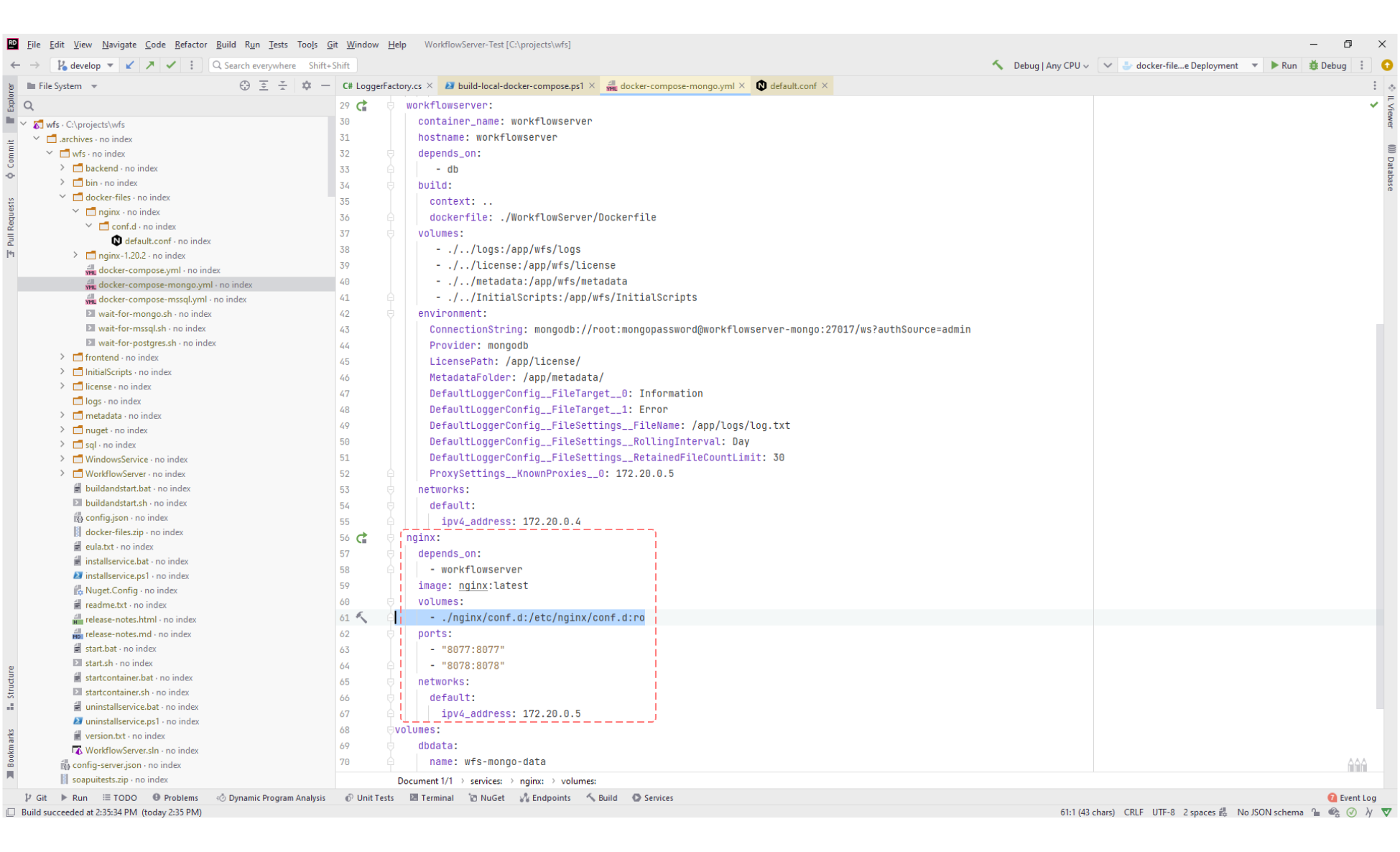The width and height of the screenshot is (1400, 852).
Task: Open the Services tool window
Action: coord(652,798)
